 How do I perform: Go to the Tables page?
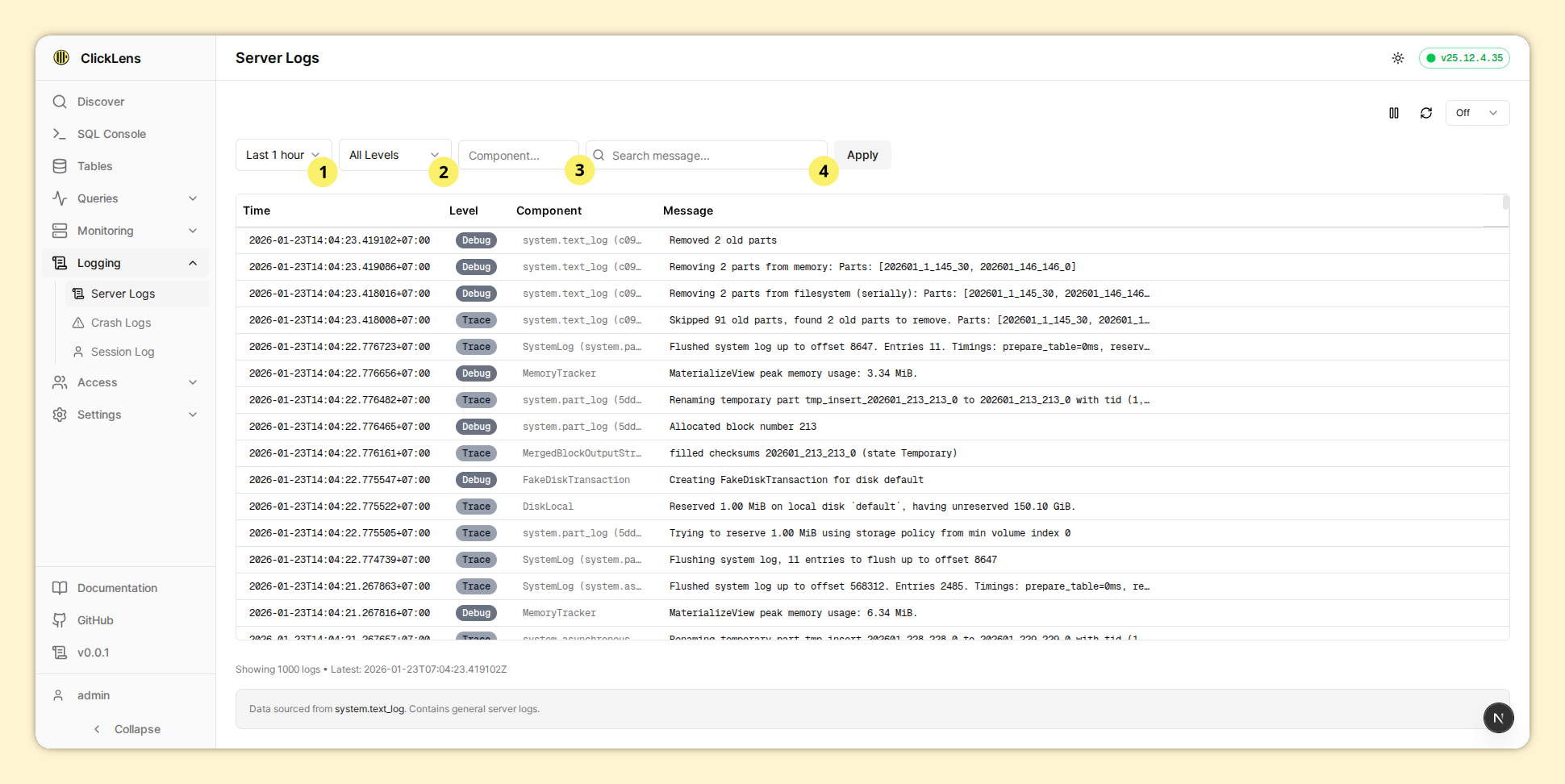click(x=94, y=166)
